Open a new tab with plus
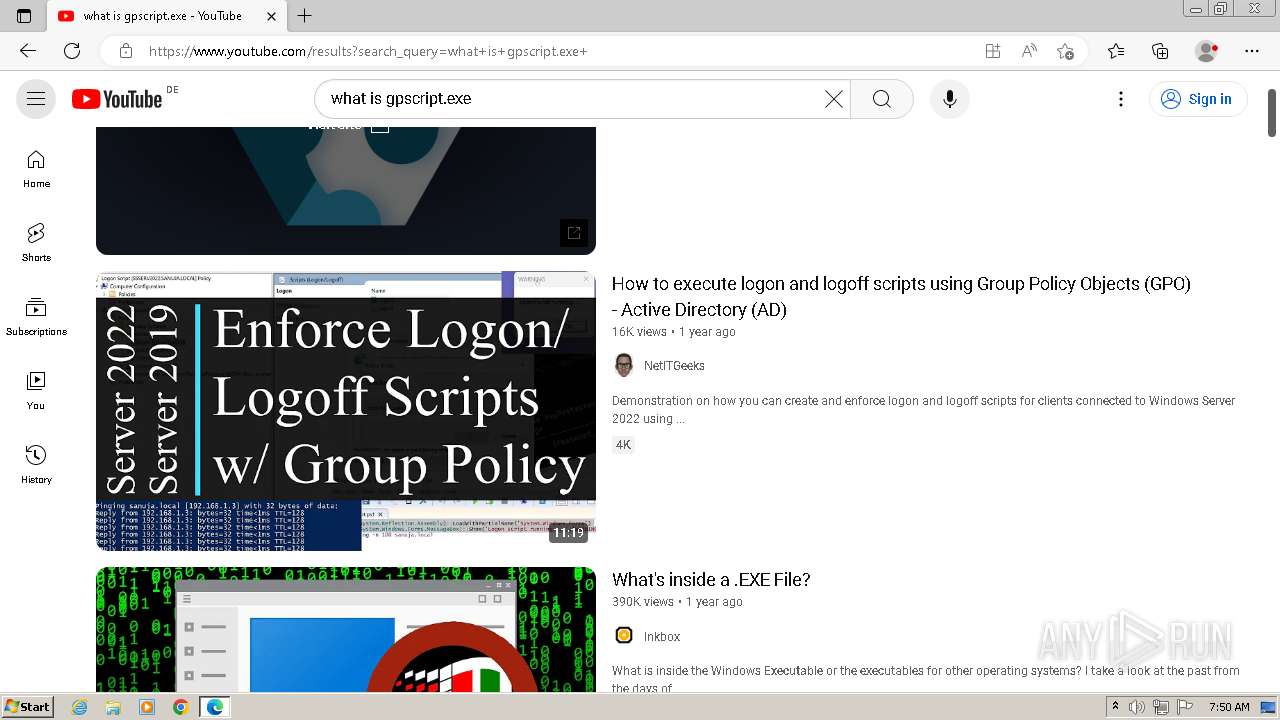This screenshot has width=1280, height=720. [x=305, y=16]
